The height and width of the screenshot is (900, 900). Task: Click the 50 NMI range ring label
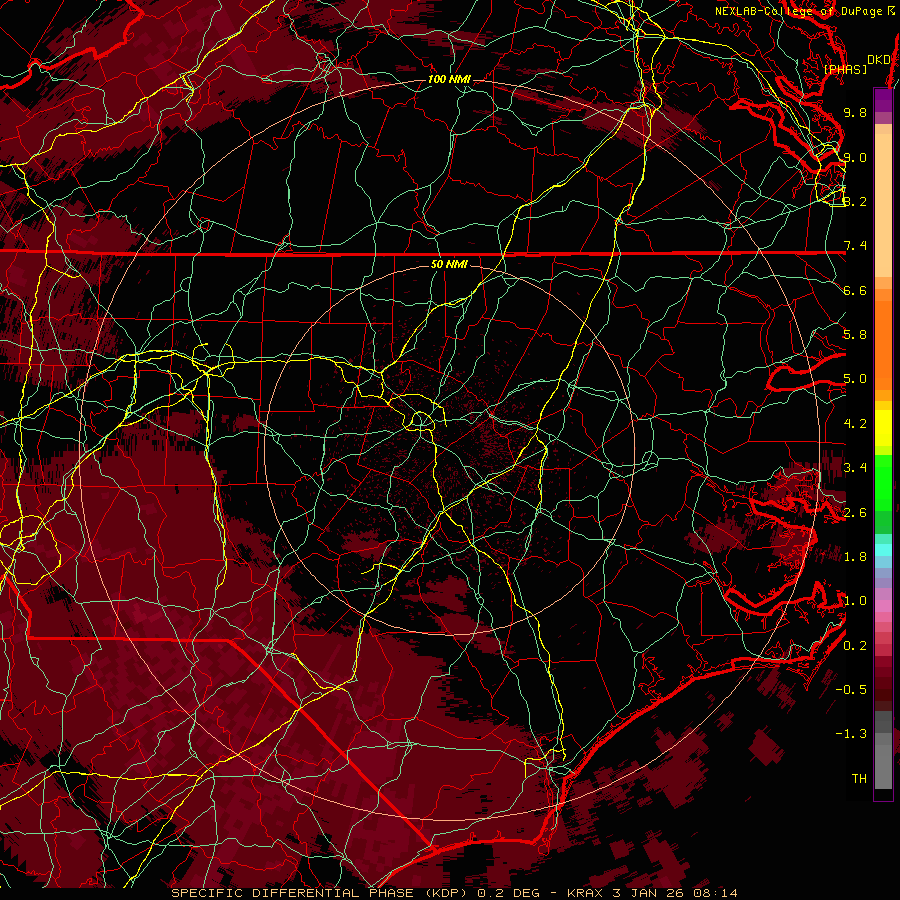(449, 265)
